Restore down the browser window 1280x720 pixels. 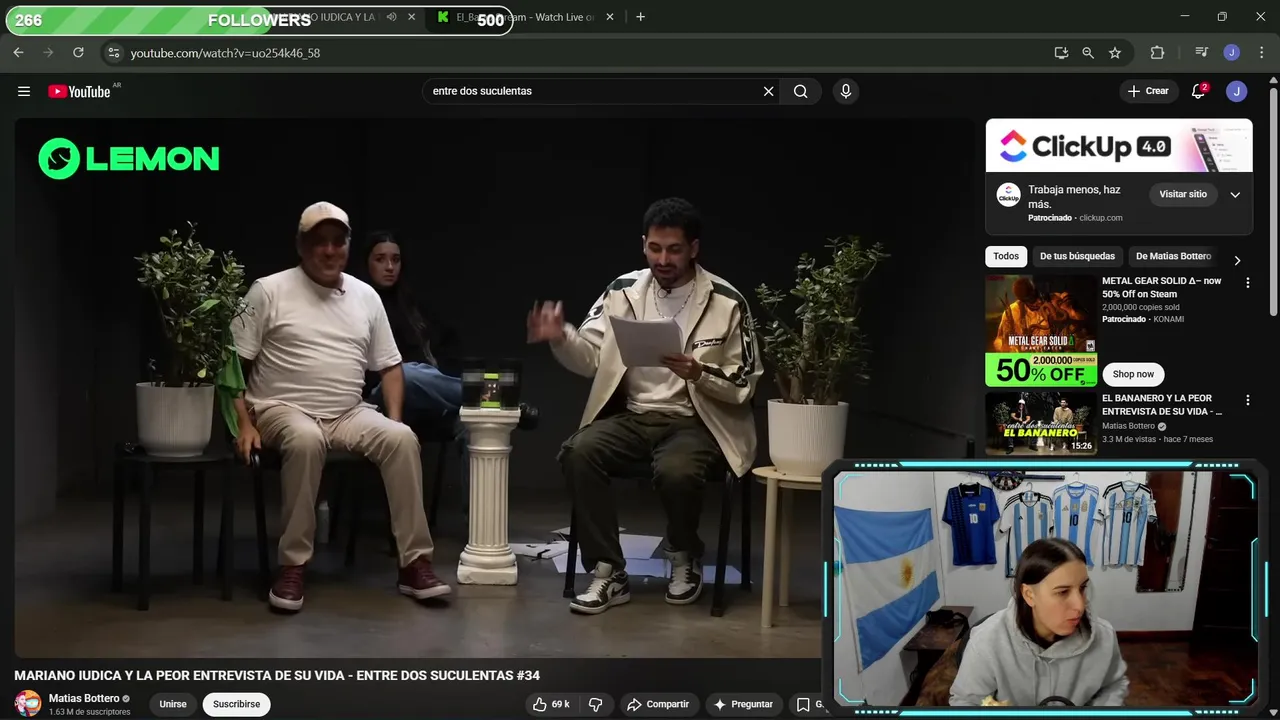[1222, 17]
